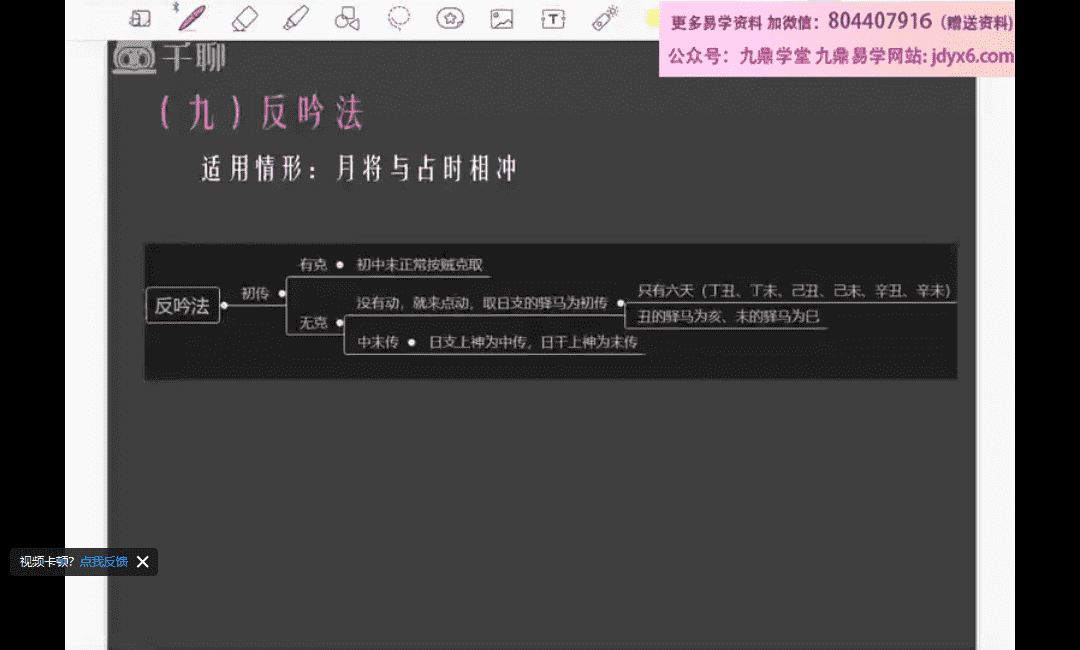Choose the highlighter marker tool
The image size is (1080, 650).
296,18
